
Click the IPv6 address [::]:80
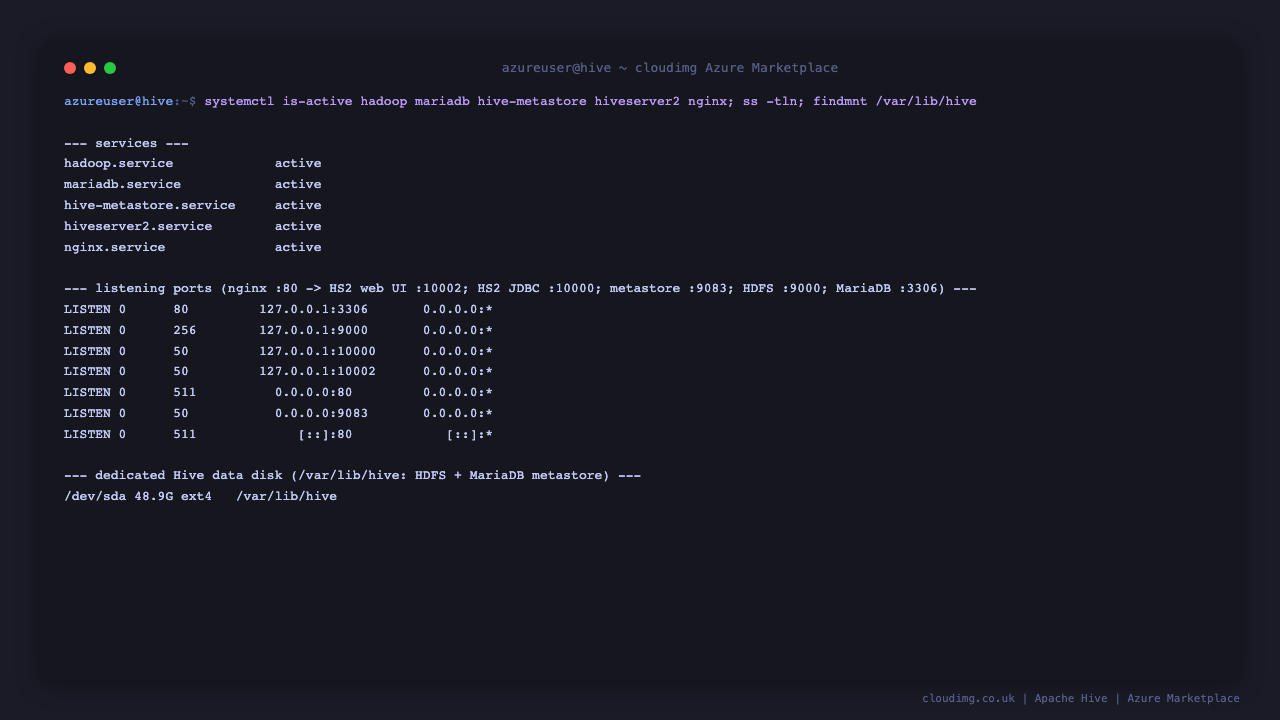325,434
